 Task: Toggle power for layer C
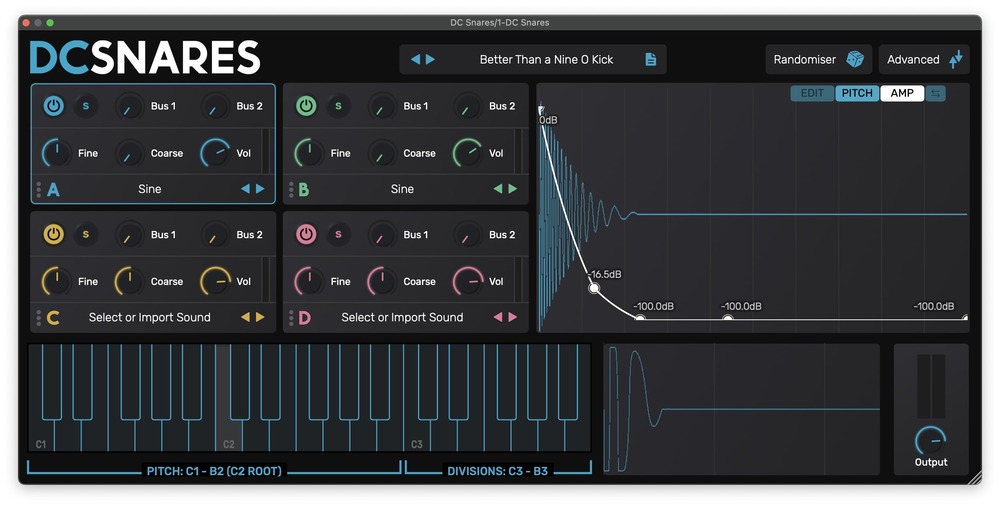[x=54, y=234]
